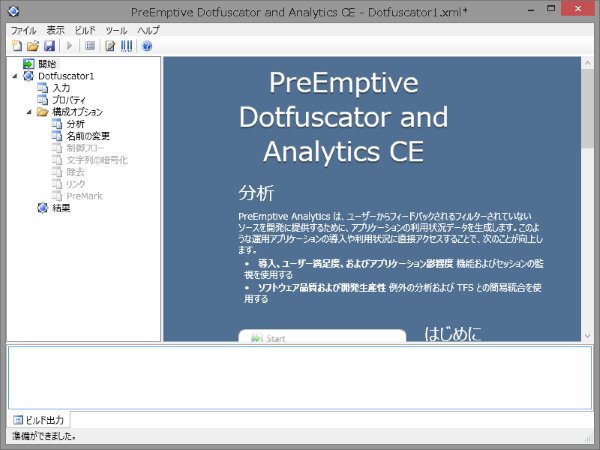600x450 pixels.
Task: Click the notepad edit toolbar icon
Action: point(110,46)
